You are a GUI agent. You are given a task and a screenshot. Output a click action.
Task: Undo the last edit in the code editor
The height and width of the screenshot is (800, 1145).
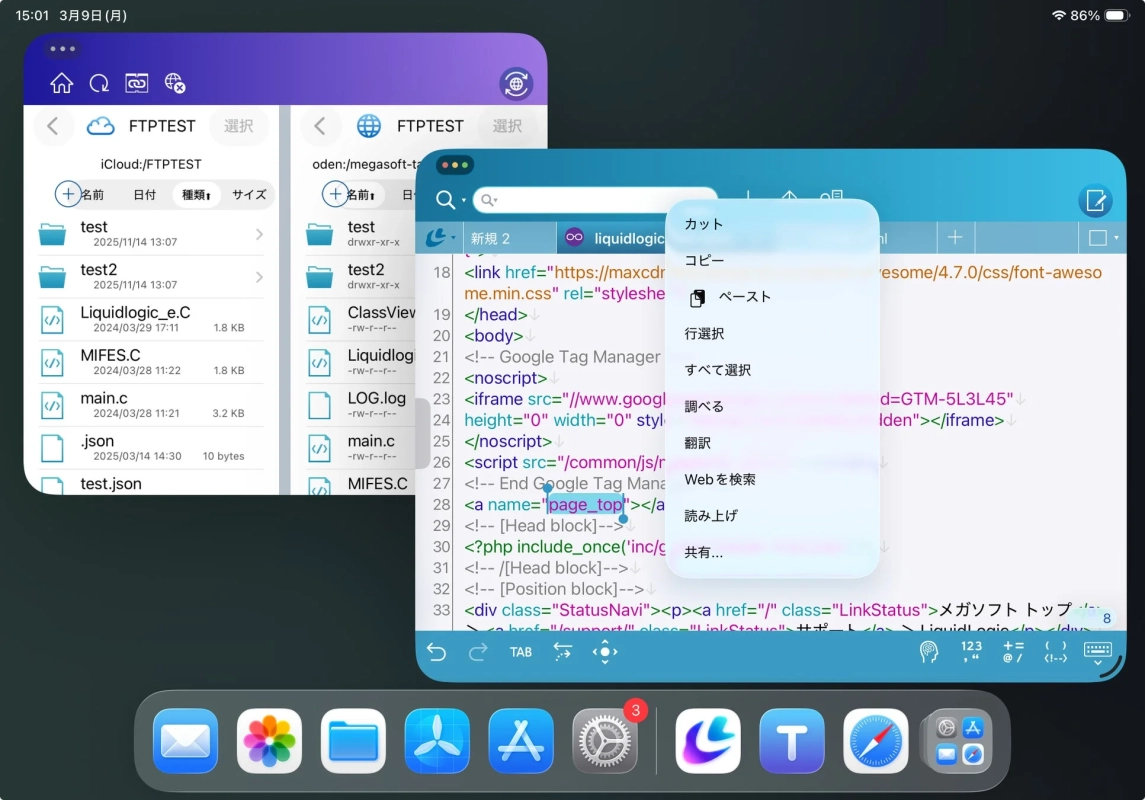pyautogui.click(x=437, y=651)
